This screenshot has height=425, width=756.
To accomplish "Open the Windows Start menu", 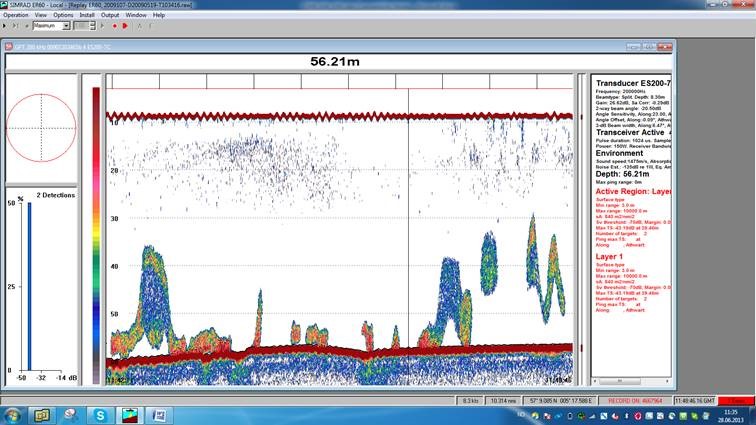I will pos(12,415).
